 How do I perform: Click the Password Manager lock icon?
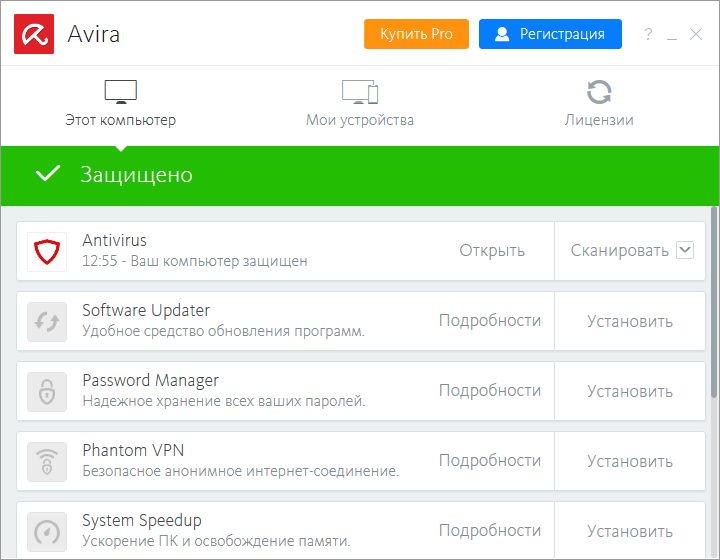(47, 392)
